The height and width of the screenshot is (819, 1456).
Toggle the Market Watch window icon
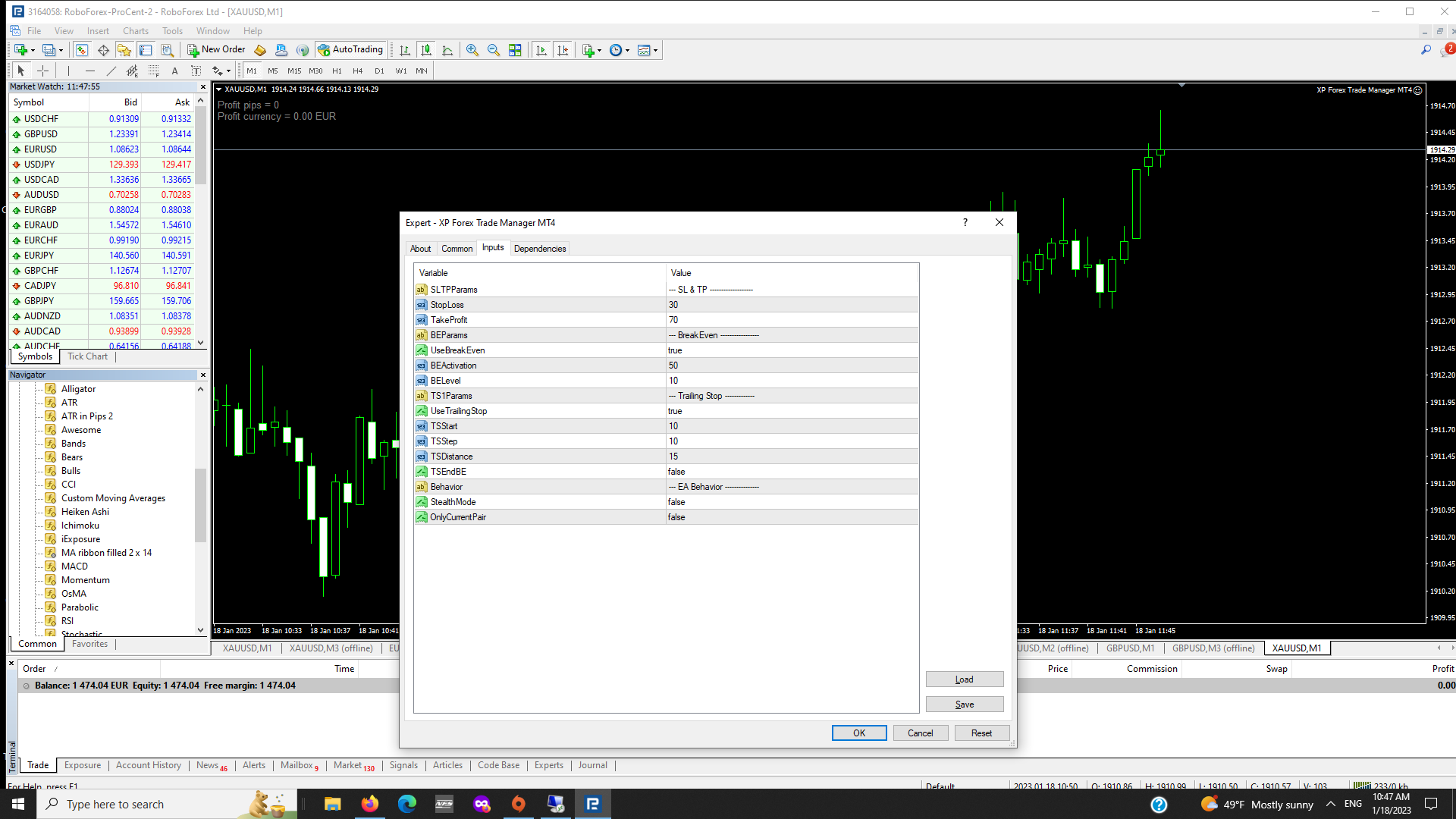[x=81, y=50]
